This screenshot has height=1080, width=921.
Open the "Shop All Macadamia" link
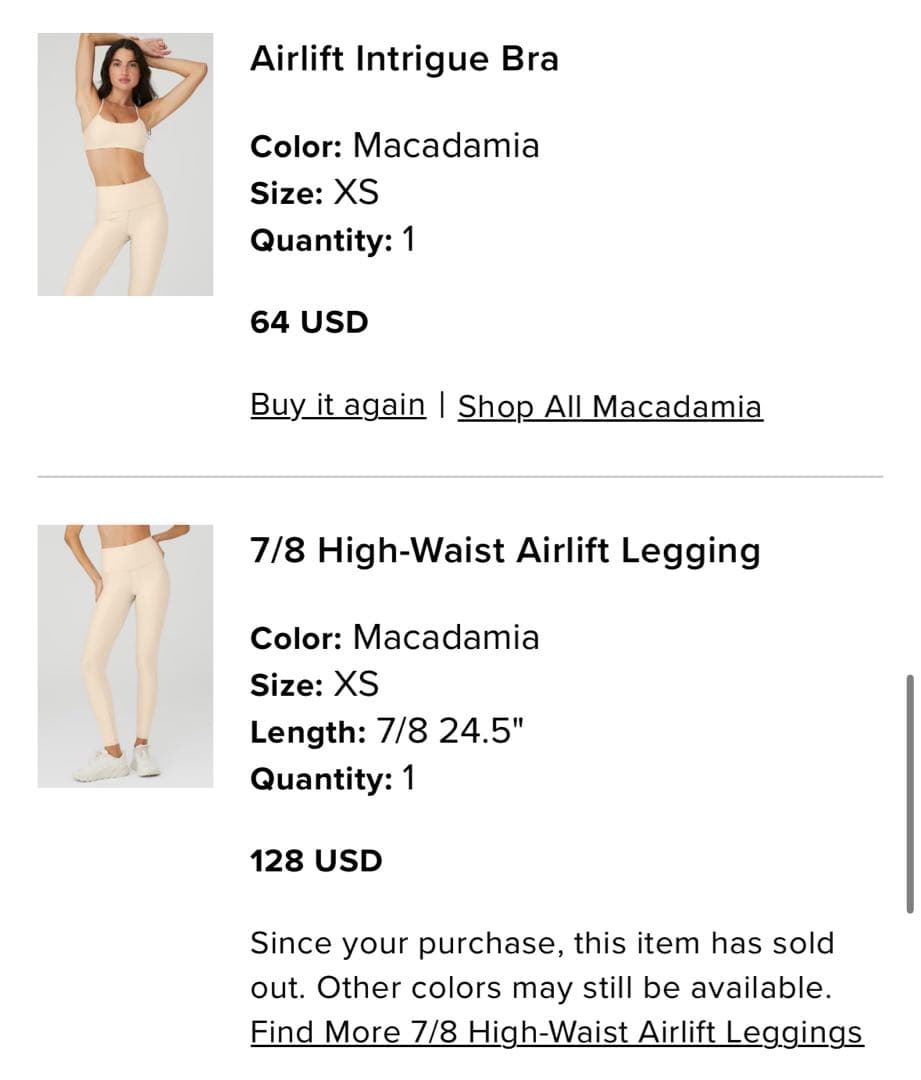click(610, 407)
